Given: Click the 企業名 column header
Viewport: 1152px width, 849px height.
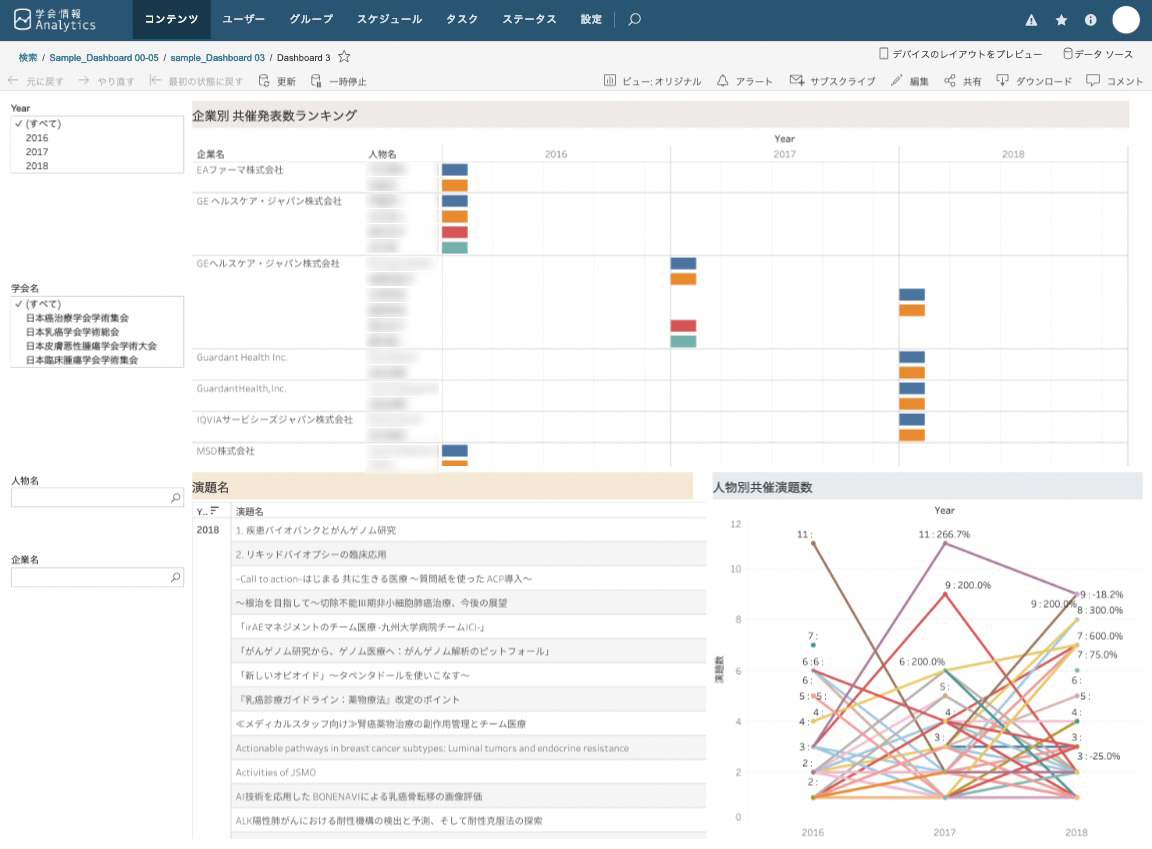Looking at the screenshot, I should pyautogui.click(x=211, y=154).
